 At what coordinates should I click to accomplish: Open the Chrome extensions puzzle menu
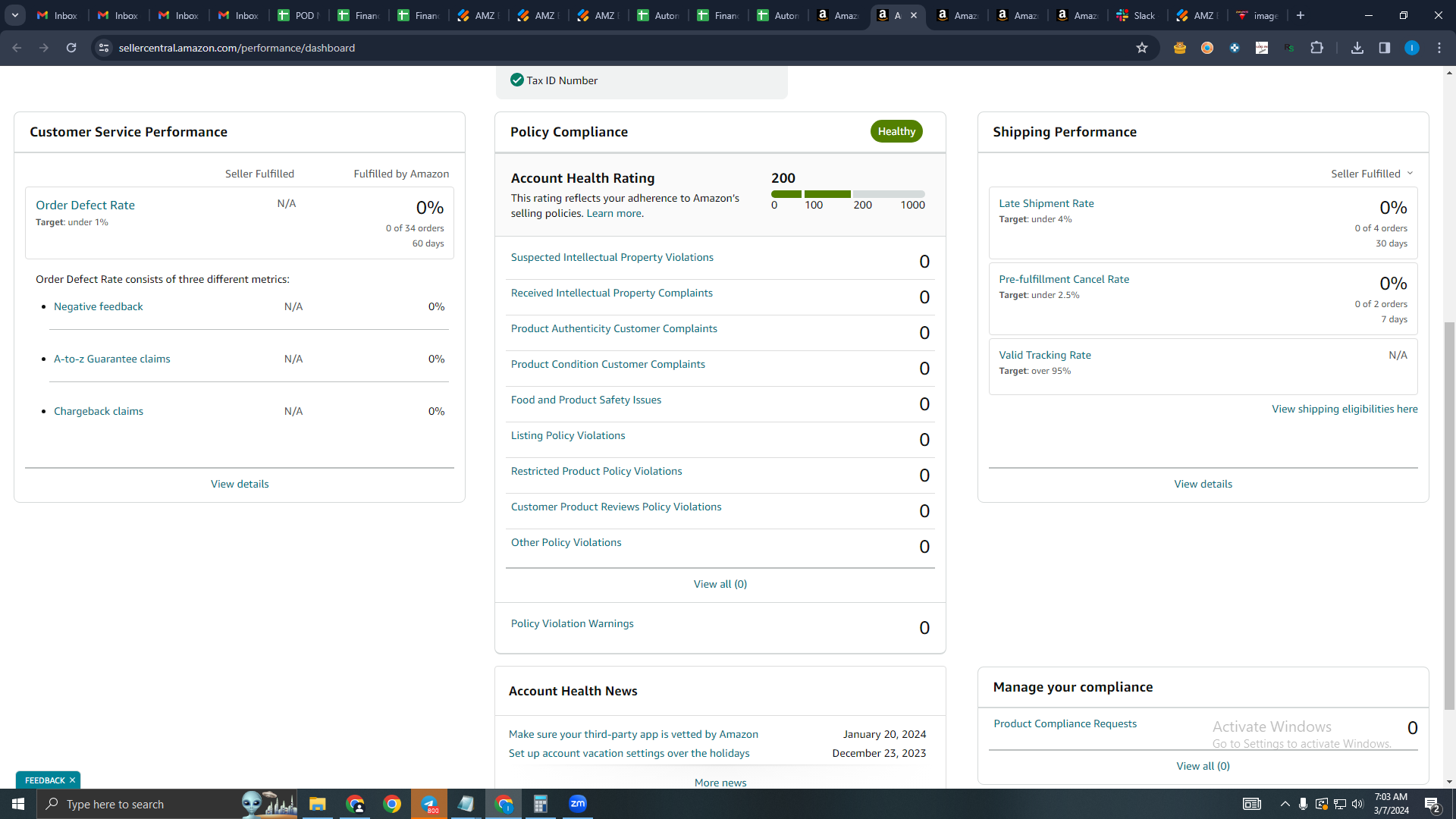coord(1316,48)
